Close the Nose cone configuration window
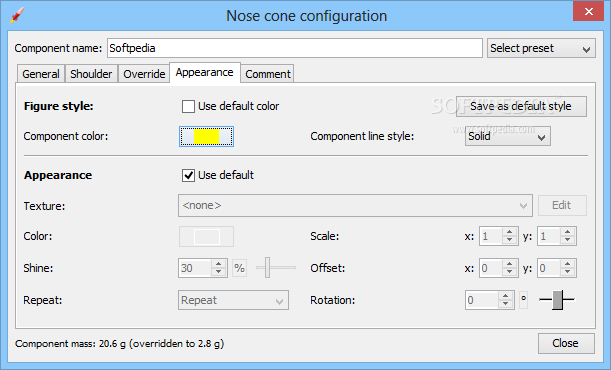This screenshot has height=370, width=611. (589, 12)
